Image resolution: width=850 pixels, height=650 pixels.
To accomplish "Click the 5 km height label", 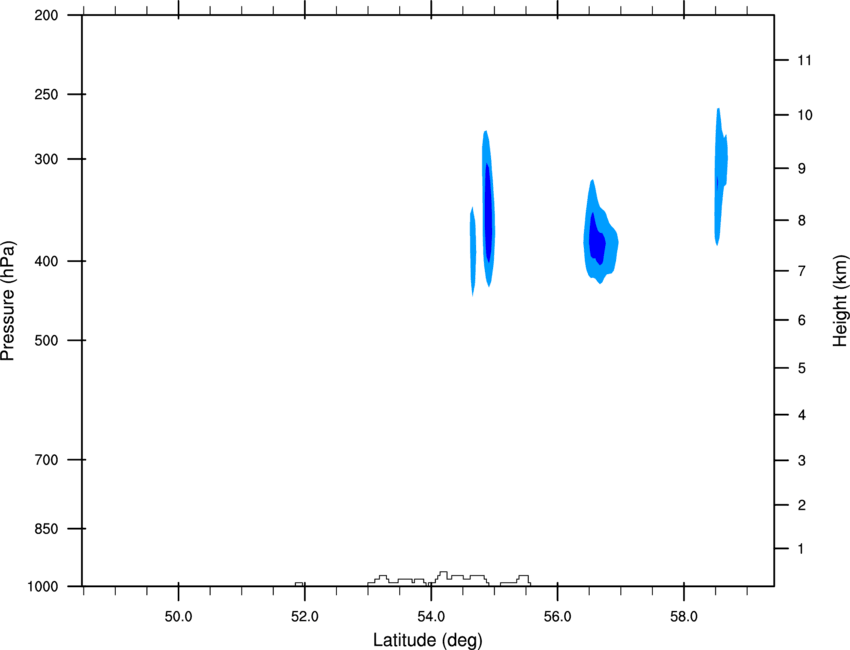I will (802, 368).
